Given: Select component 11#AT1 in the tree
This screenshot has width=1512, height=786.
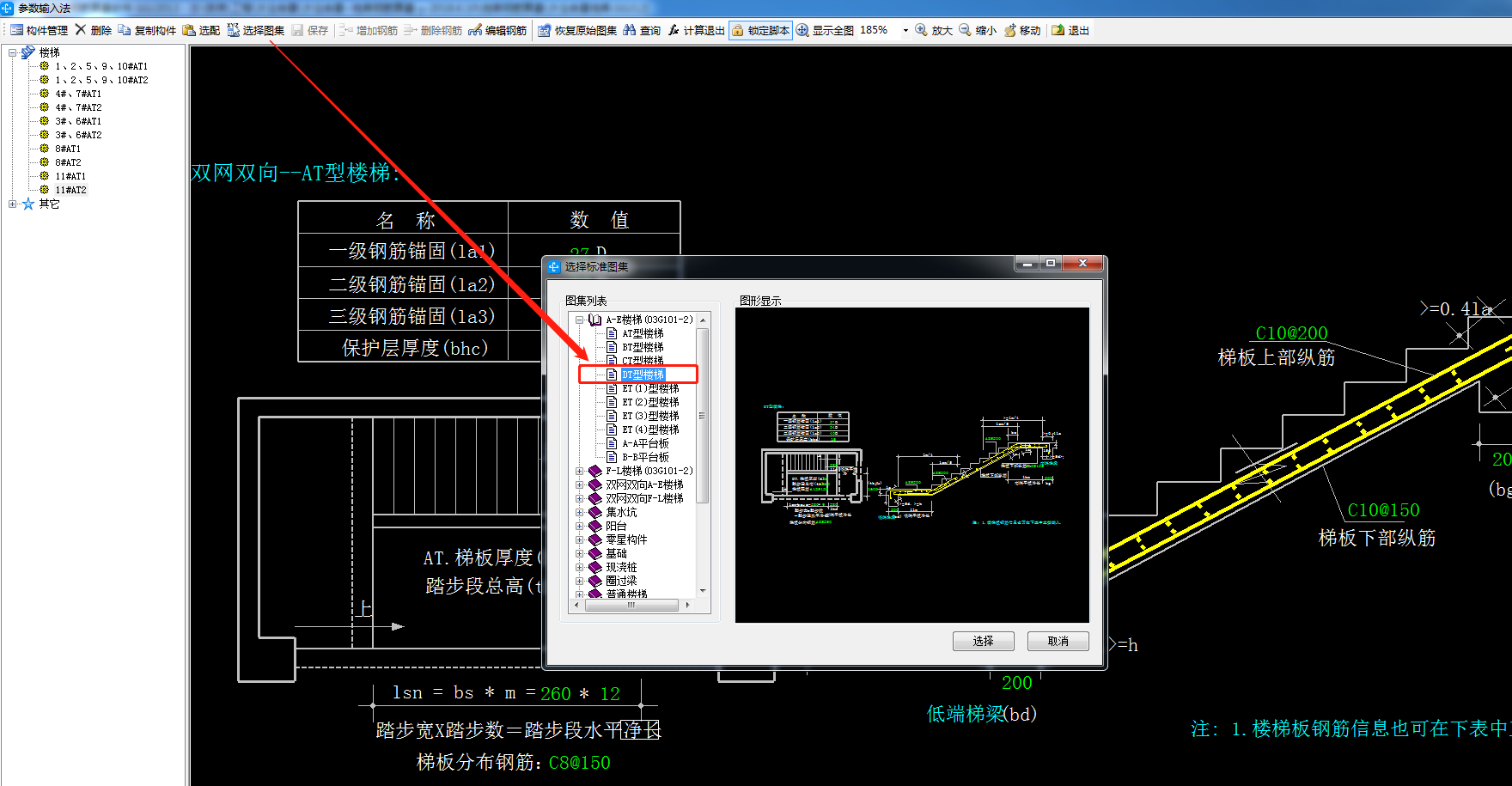Looking at the screenshot, I should pyautogui.click(x=70, y=176).
